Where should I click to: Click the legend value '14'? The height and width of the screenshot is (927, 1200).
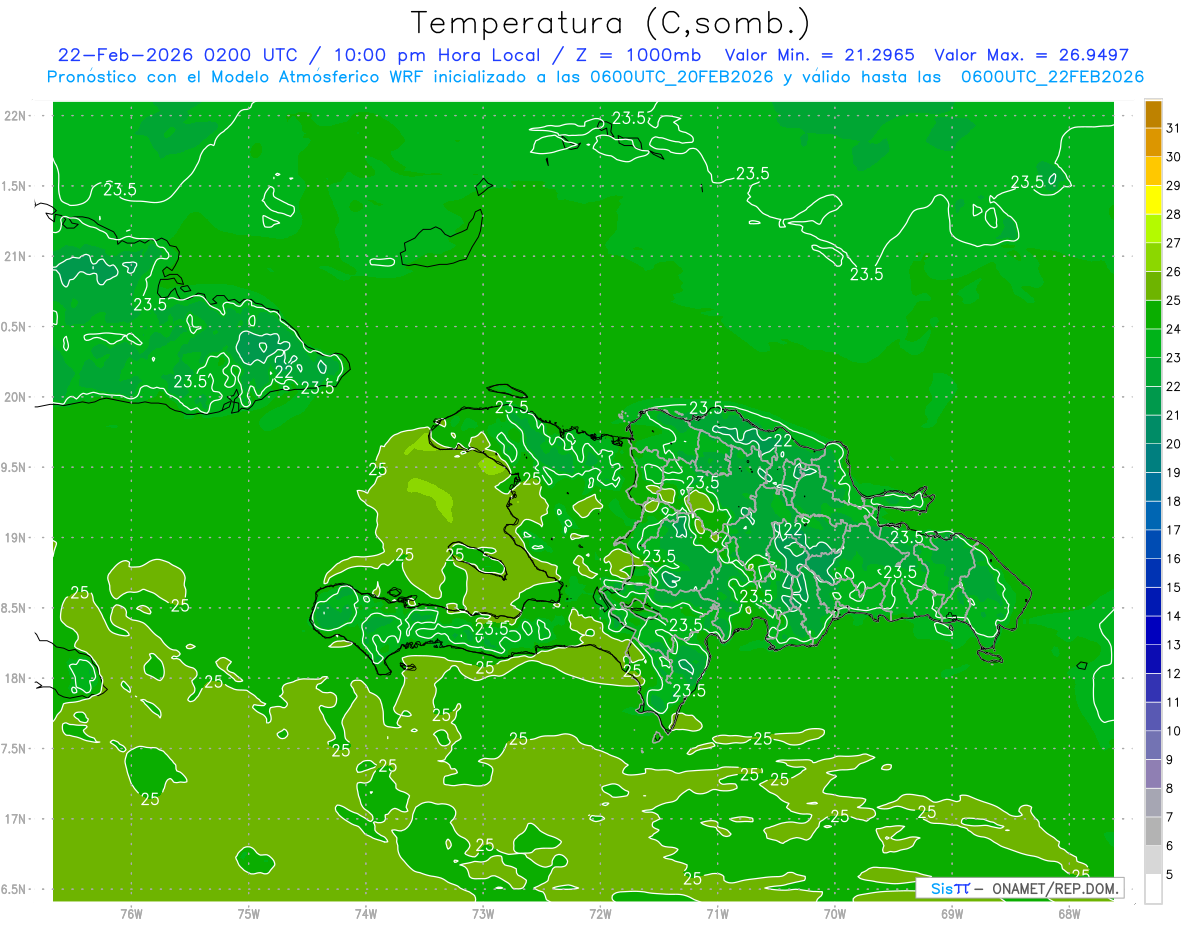click(x=1174, y=616)
